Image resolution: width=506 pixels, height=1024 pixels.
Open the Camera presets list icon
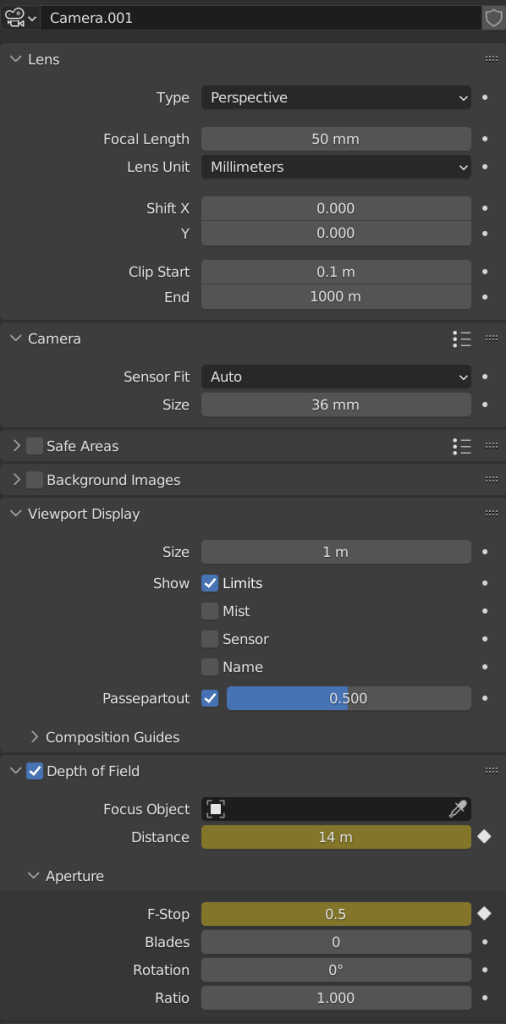[x=462, y=338]
